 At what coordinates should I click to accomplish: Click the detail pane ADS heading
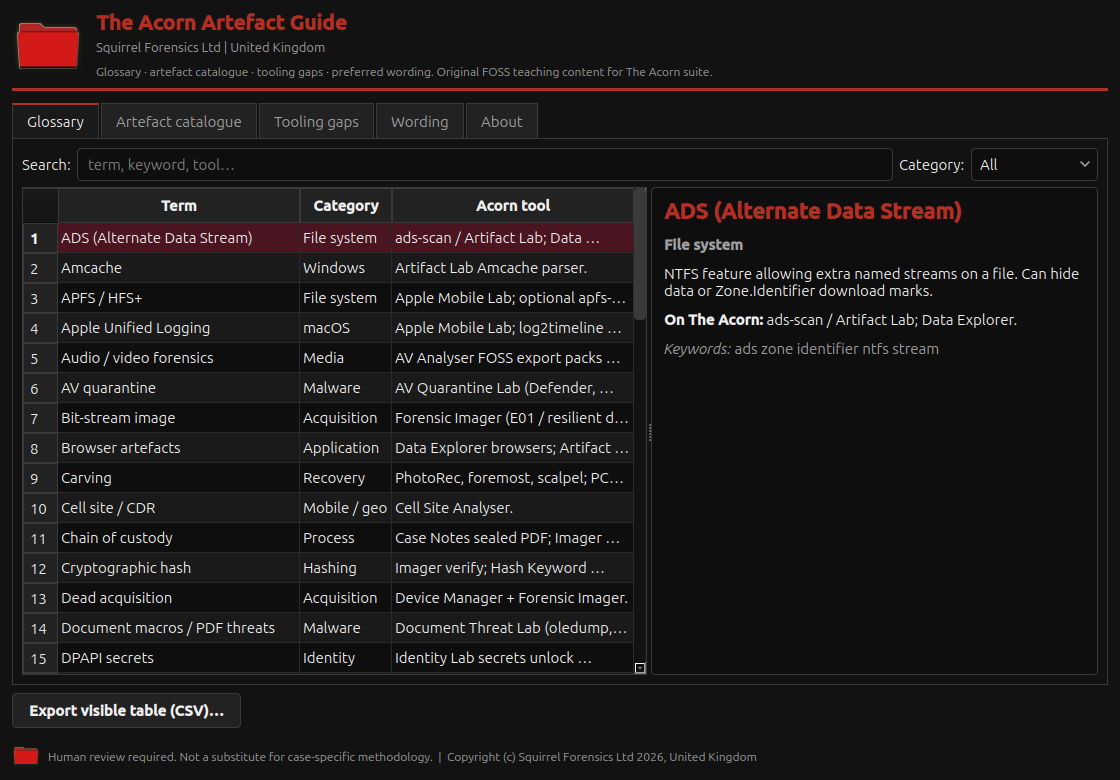point(813,211)
